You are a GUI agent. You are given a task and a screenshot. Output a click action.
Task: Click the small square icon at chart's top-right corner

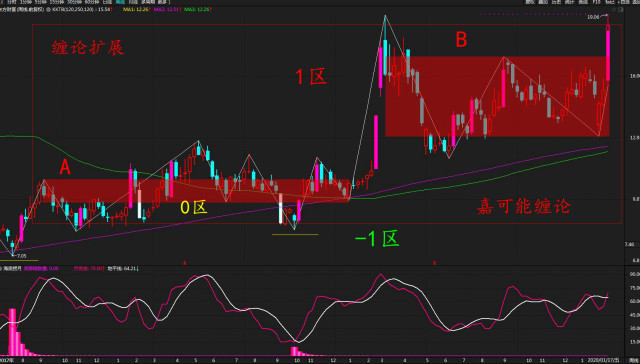620,10
